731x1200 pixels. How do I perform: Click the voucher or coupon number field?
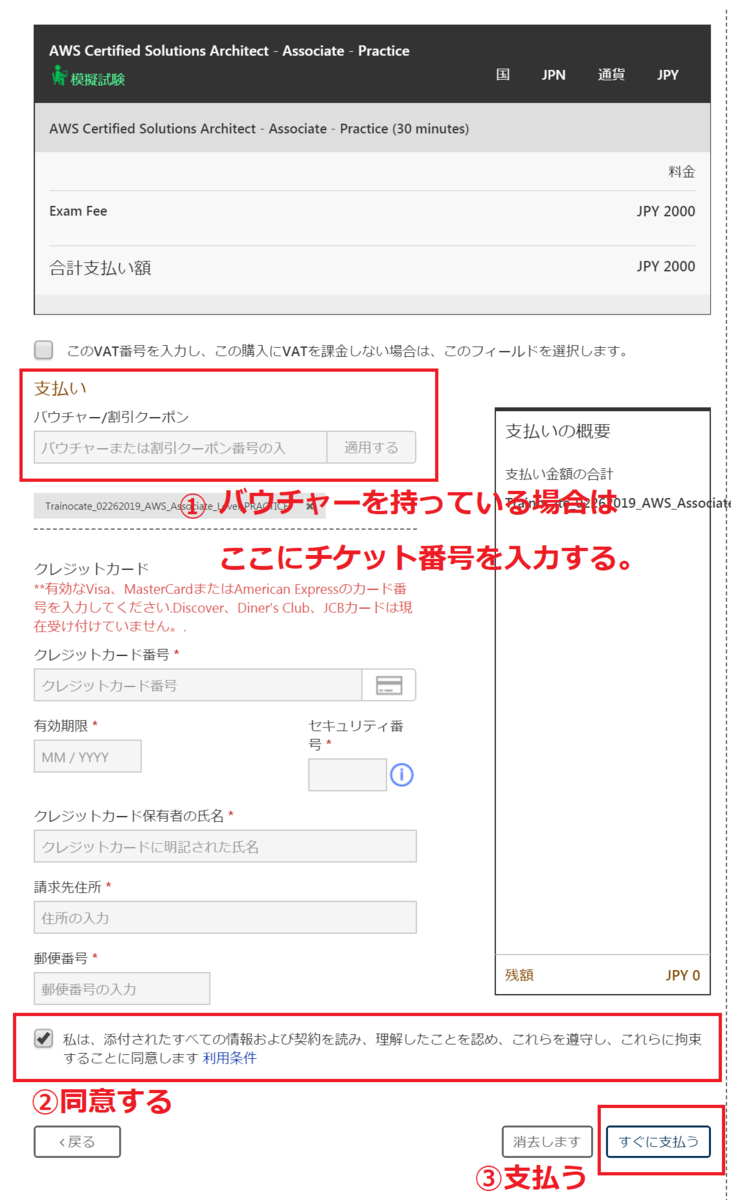pos(180,447)
